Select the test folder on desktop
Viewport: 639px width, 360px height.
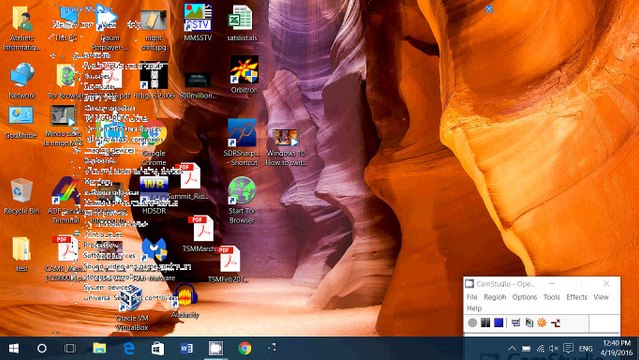pyautogui.click(x=22, y=254)
